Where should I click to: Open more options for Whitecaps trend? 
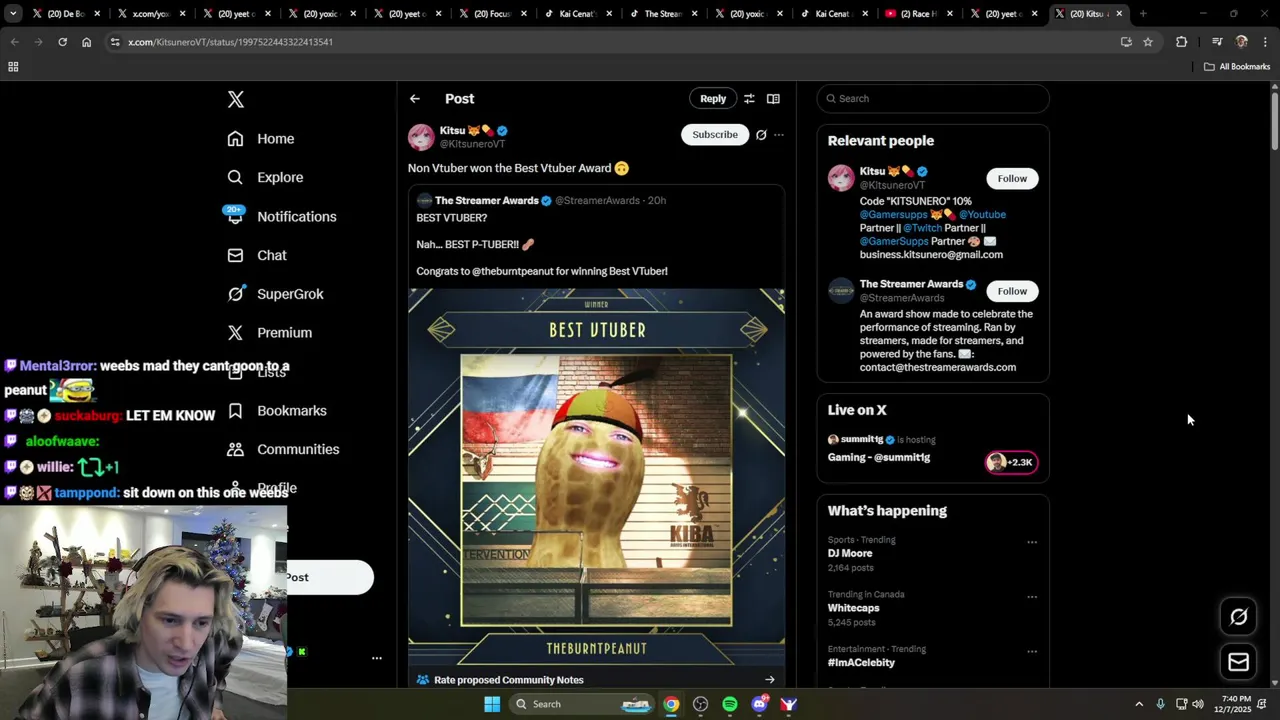pyautogui.click(x=1032, y=597)
